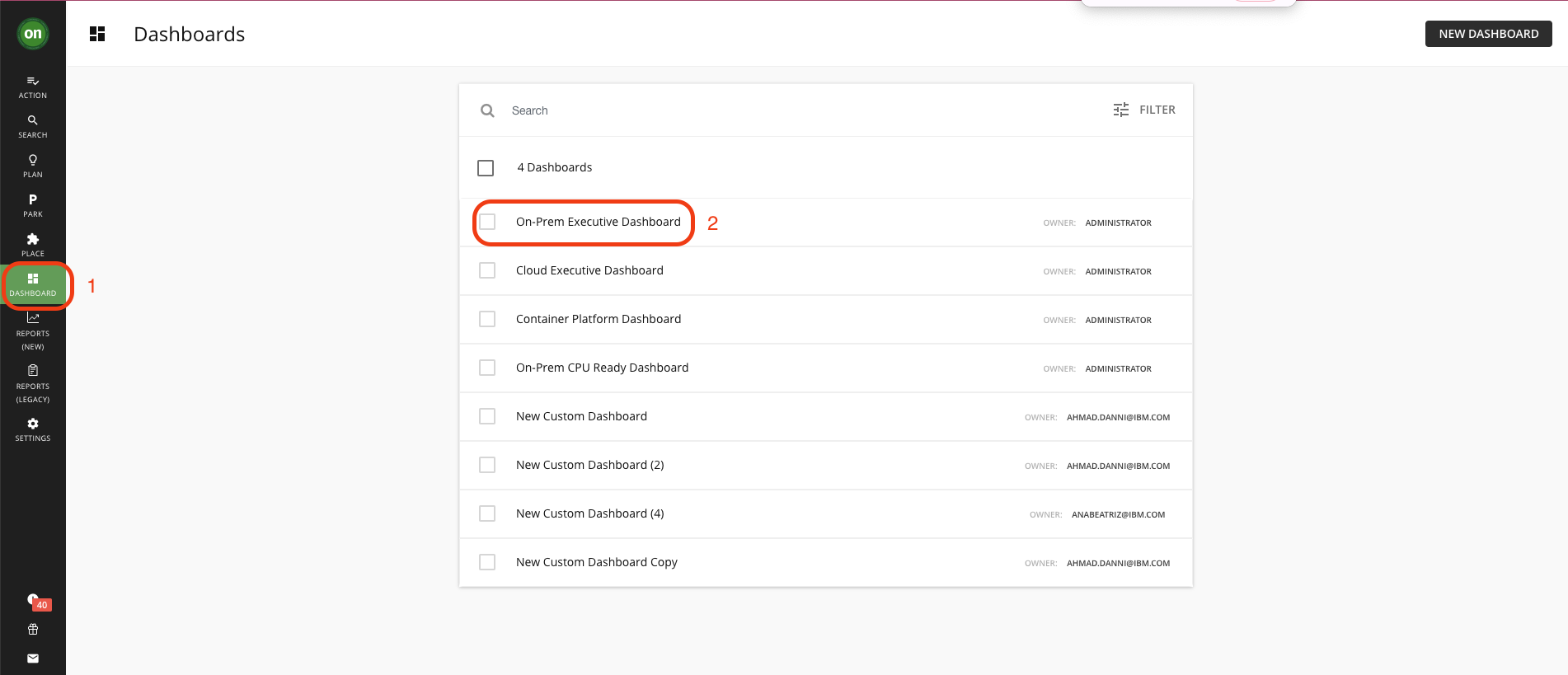Viewport: 1568px width, 675px height.
Task: Click ADMINISTRATOR owner of Cloud Executive Dashboard
Action: 1118,271
